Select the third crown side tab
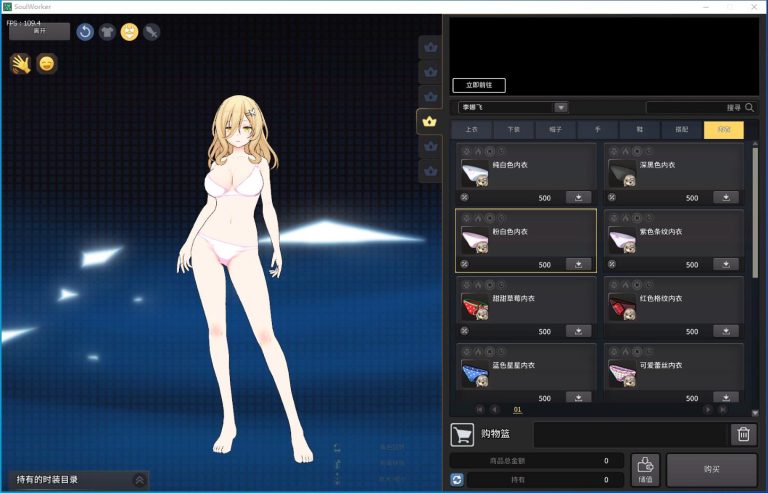The width and height of the screenshot is (768, 493). [431, 96]
